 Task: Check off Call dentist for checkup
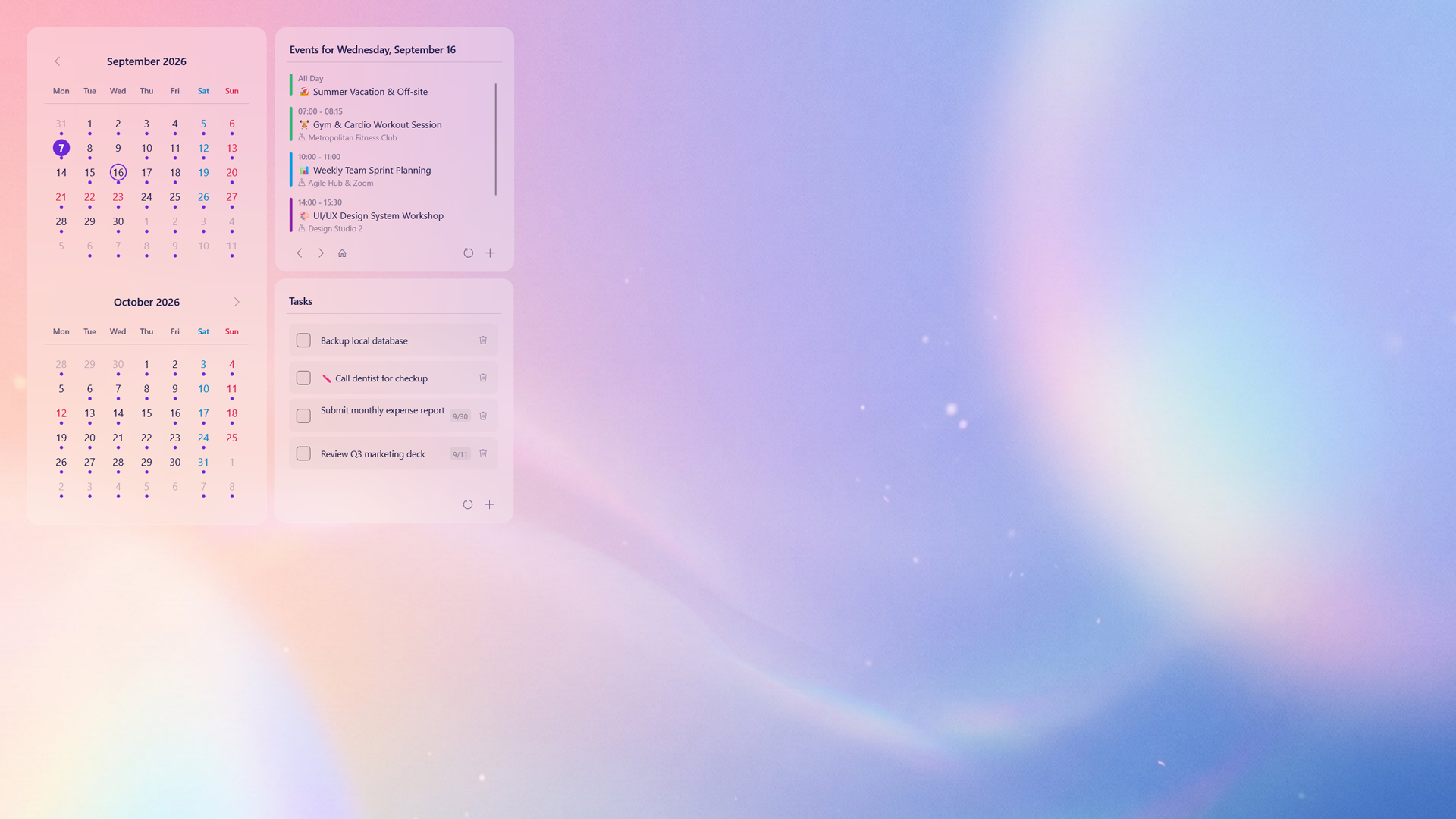tap(303, 378)
